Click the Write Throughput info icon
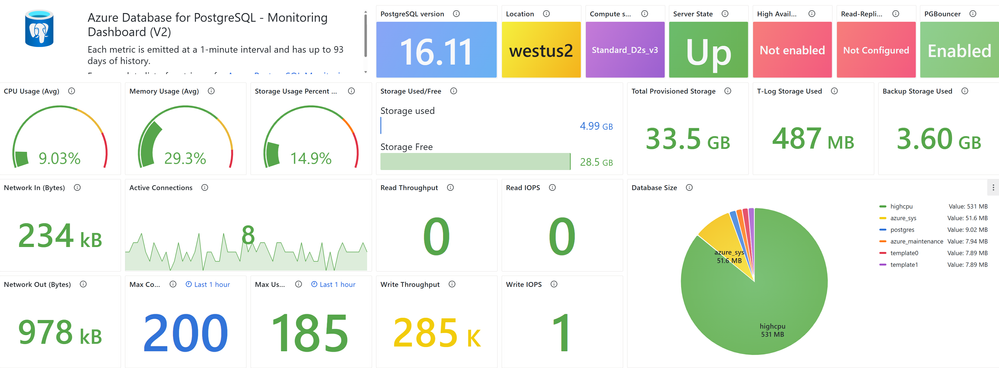The height and width of the screenshot is (368, 999). [x=453, y=285]
